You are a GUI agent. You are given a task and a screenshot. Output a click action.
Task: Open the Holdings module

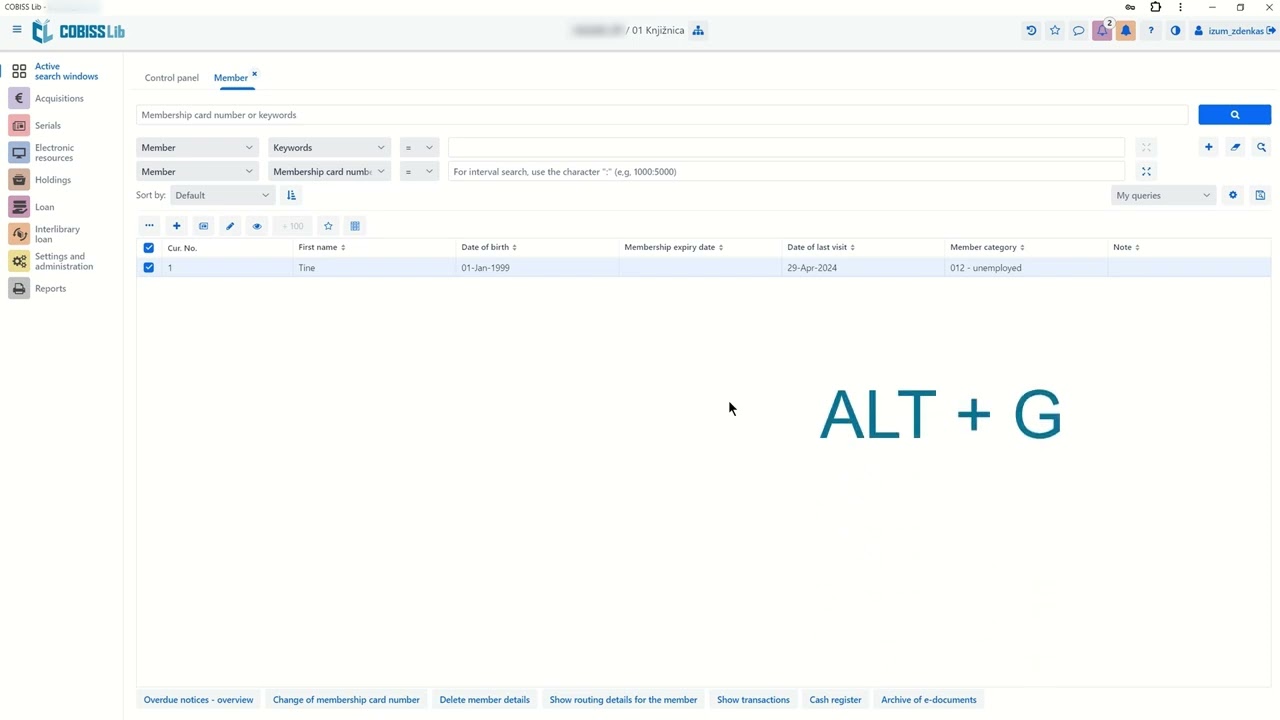pos(53,180)
